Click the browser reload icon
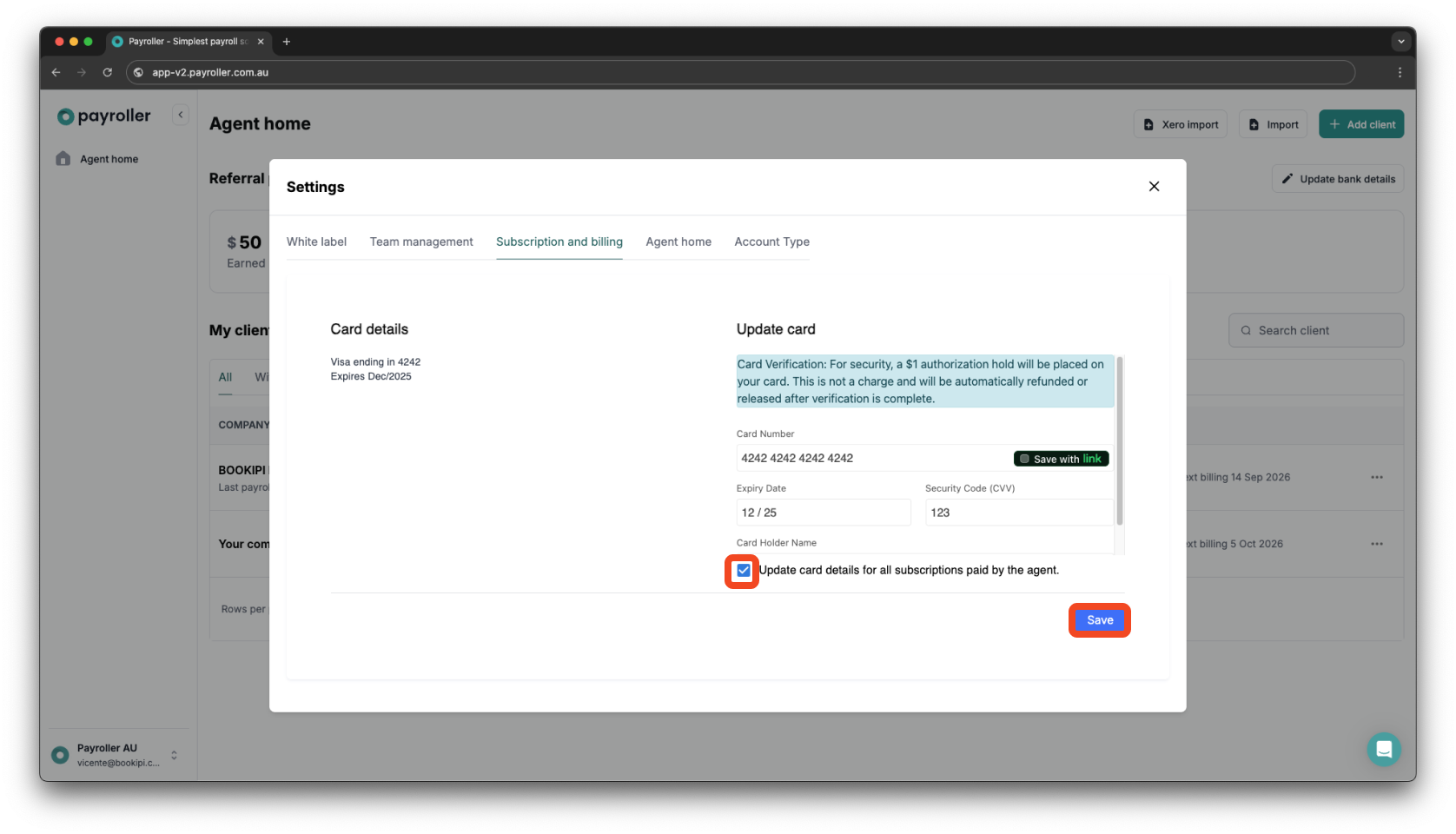 (107, 72)
